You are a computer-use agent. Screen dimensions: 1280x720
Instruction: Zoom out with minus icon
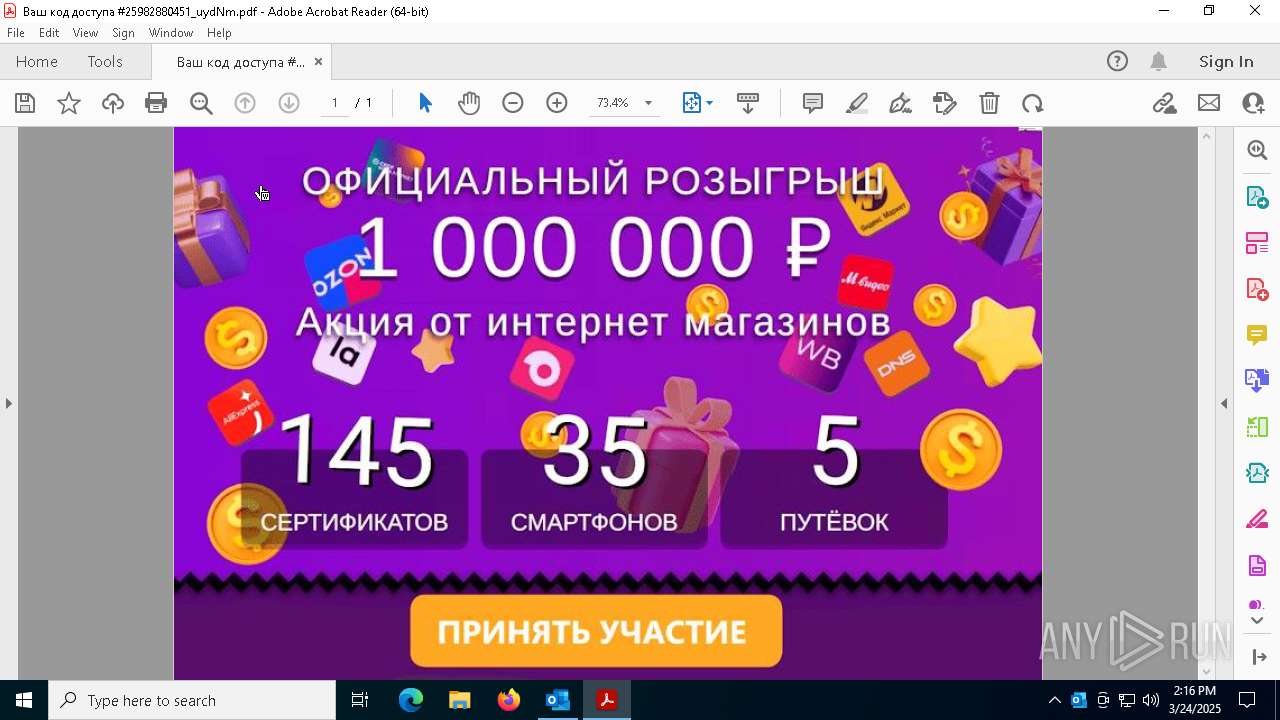pyautogui.click(x=513, y=103)
